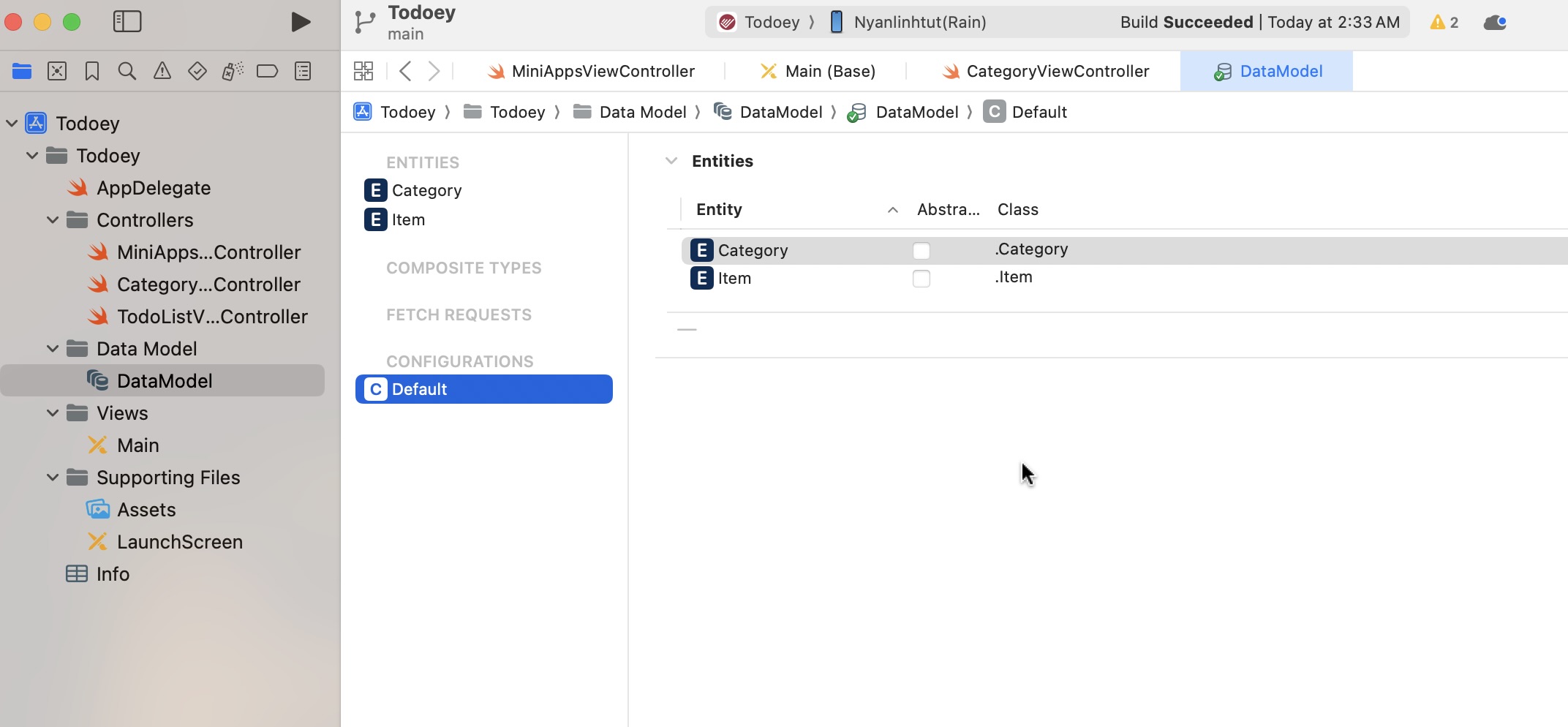1568x727 pixels.
Task: Click Data Model folder in jump bar
Action: 630,112
